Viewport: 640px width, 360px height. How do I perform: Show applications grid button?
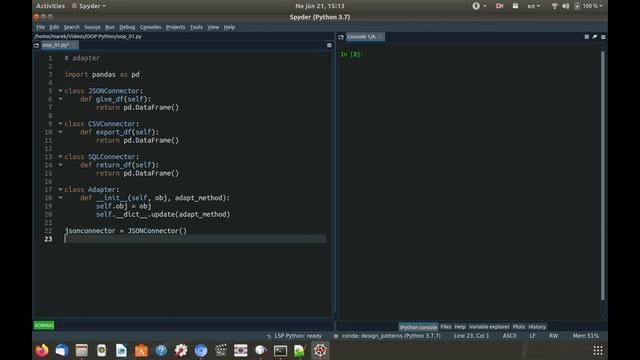click(598, 350)
